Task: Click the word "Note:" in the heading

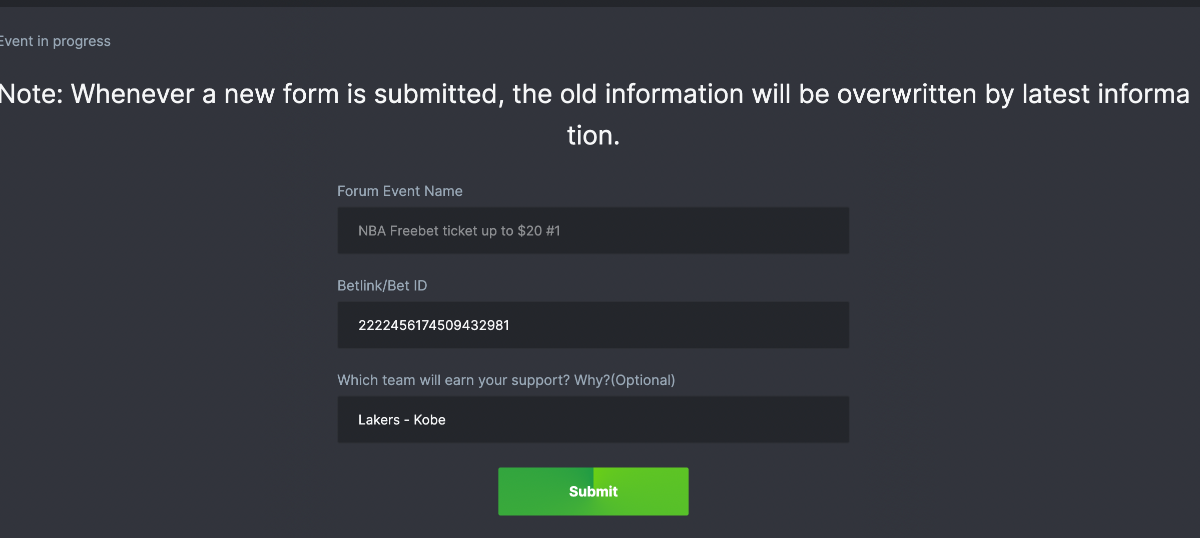Action: (31, 94)
